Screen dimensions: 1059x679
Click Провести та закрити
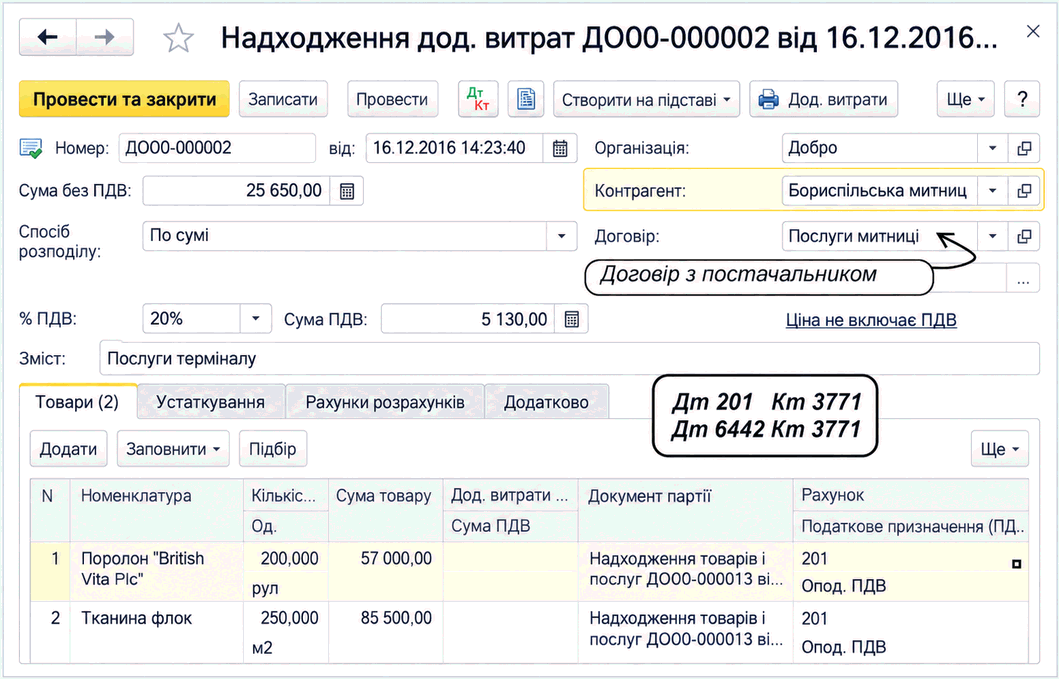click(x=124, y=99)
